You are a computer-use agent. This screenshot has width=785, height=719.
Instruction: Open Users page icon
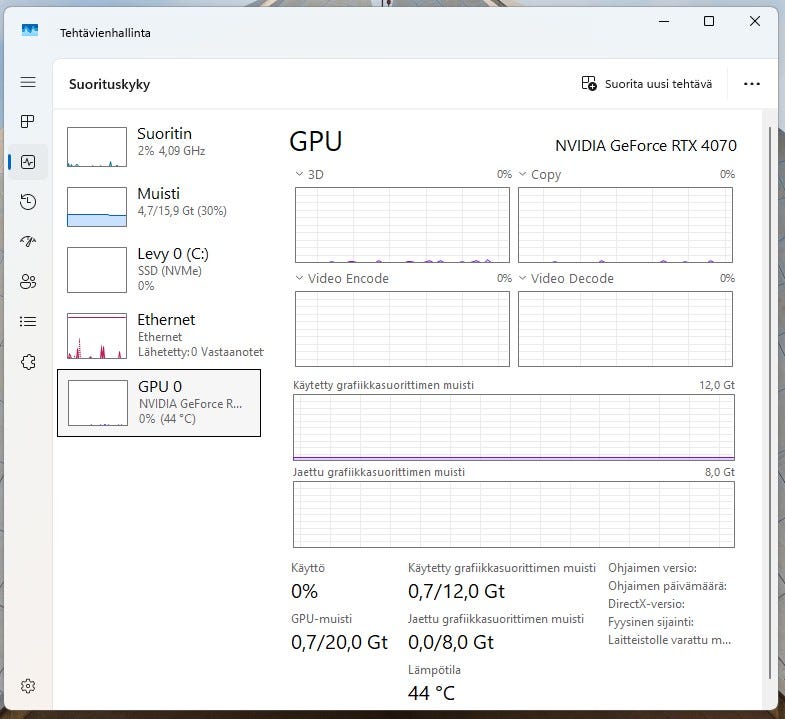point(28,282)
